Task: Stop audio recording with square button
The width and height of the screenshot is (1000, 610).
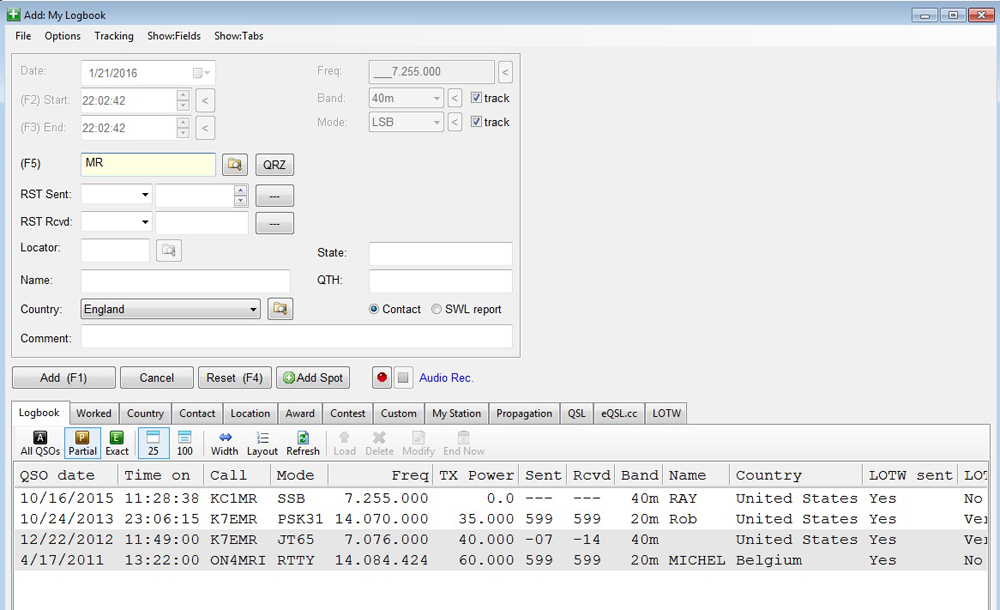Action: point(403,378)
